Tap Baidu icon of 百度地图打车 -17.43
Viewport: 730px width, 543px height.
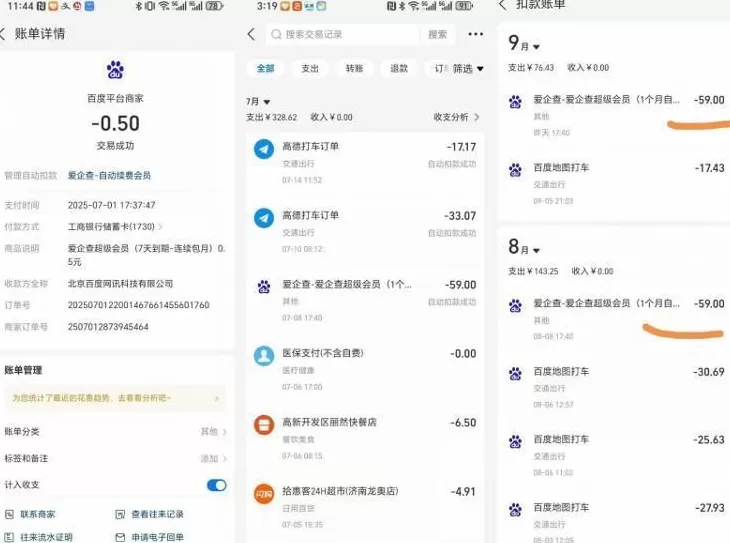[x=515, y=170]
